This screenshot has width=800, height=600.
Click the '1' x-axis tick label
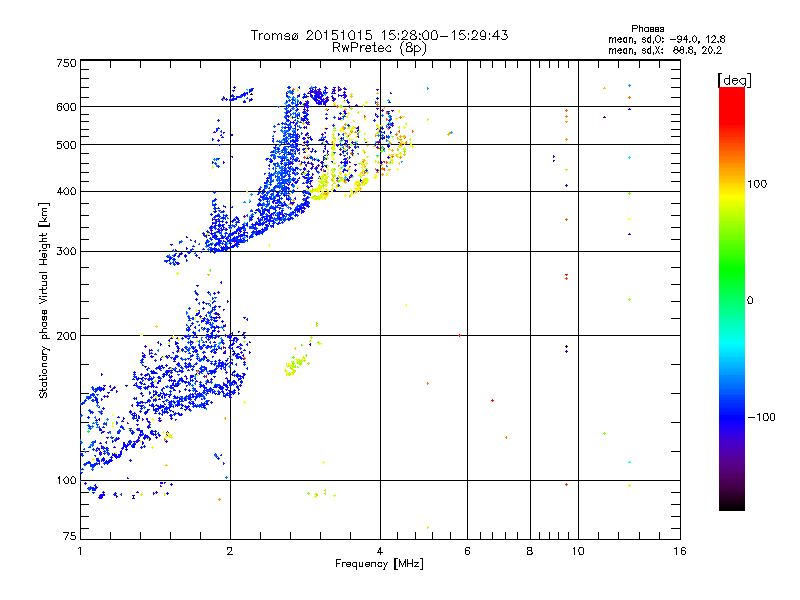point(81,551)
